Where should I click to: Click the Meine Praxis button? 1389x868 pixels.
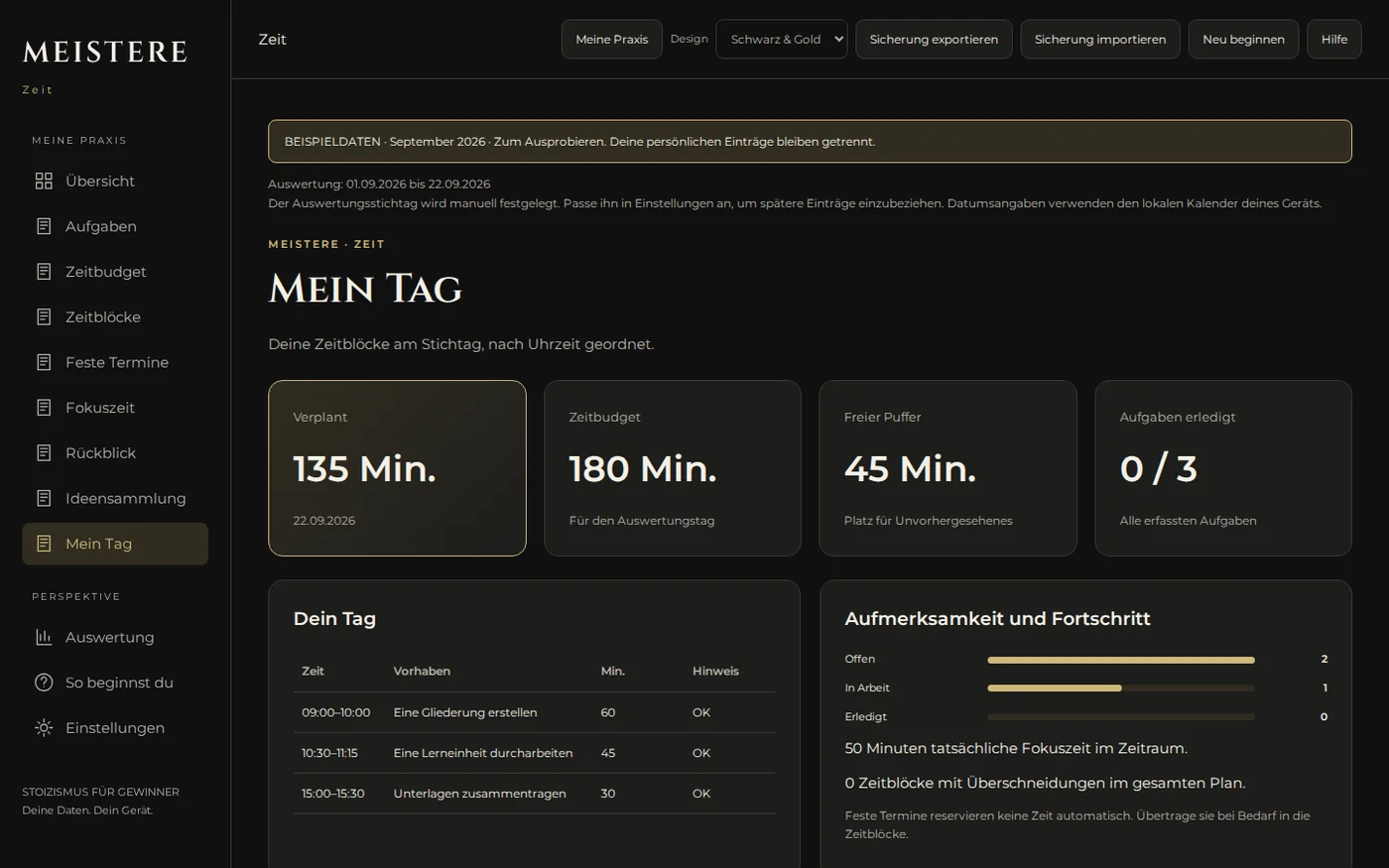coord(611,39)
